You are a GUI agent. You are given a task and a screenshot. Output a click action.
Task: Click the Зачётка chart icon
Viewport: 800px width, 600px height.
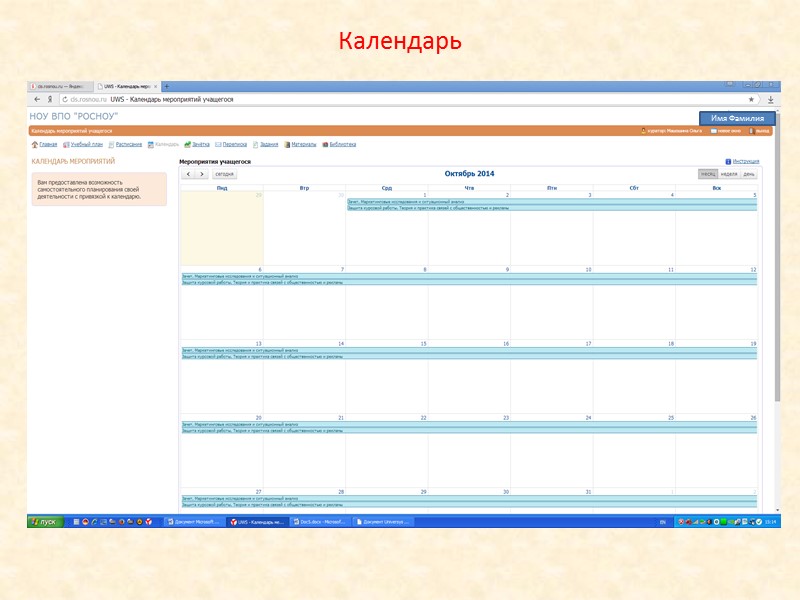click(187, 144)
